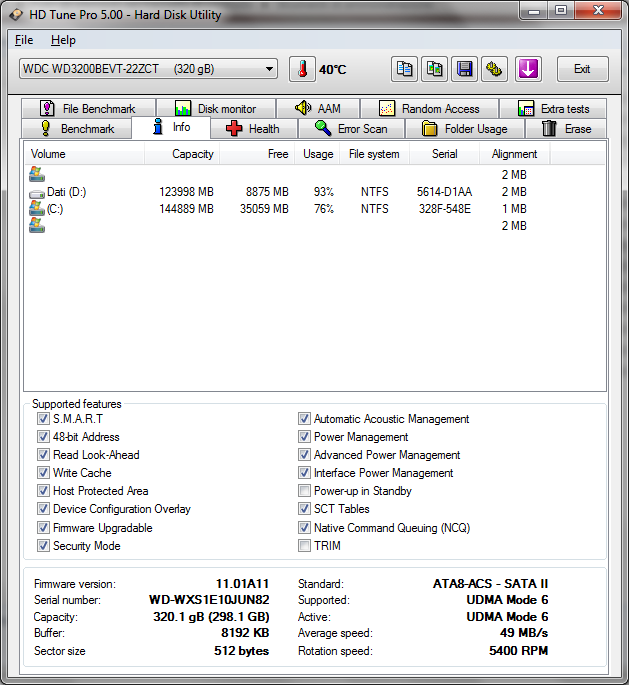Click the AAM speaker icon

[303, 107]
